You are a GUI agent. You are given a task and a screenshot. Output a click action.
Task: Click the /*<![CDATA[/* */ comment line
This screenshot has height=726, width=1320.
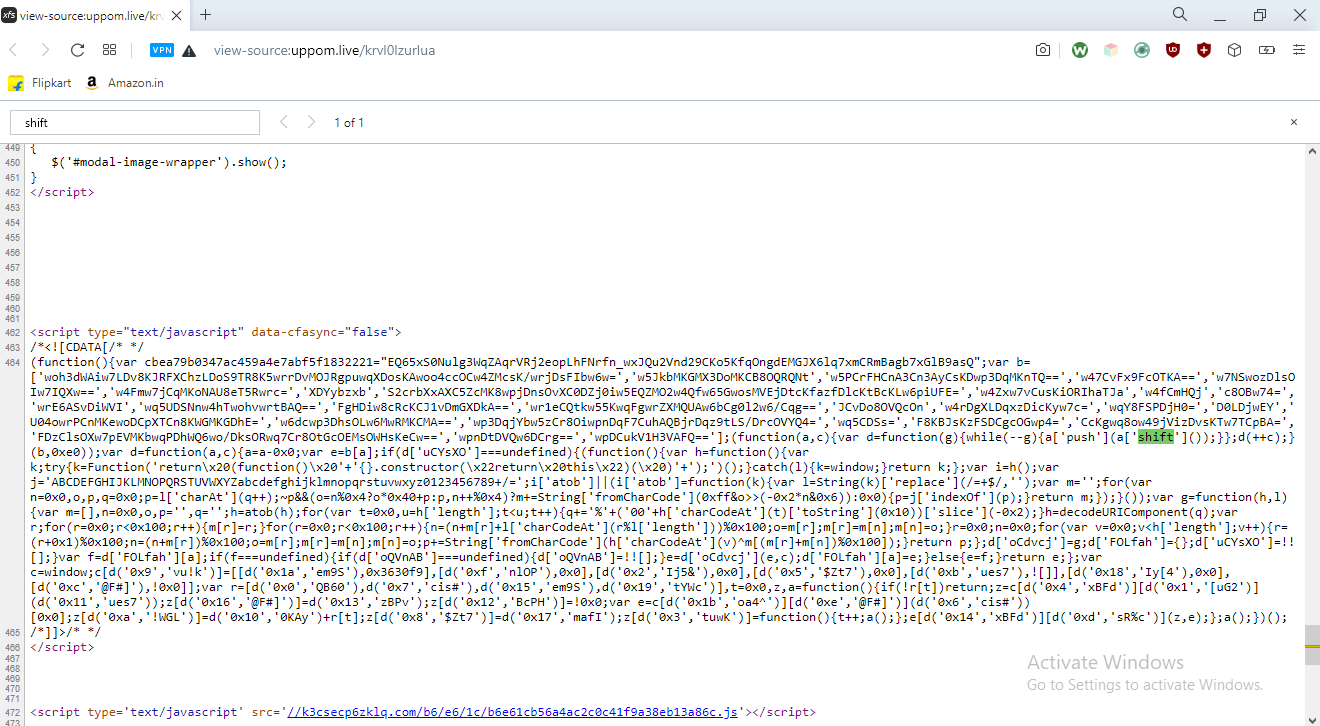click(88, 346)
